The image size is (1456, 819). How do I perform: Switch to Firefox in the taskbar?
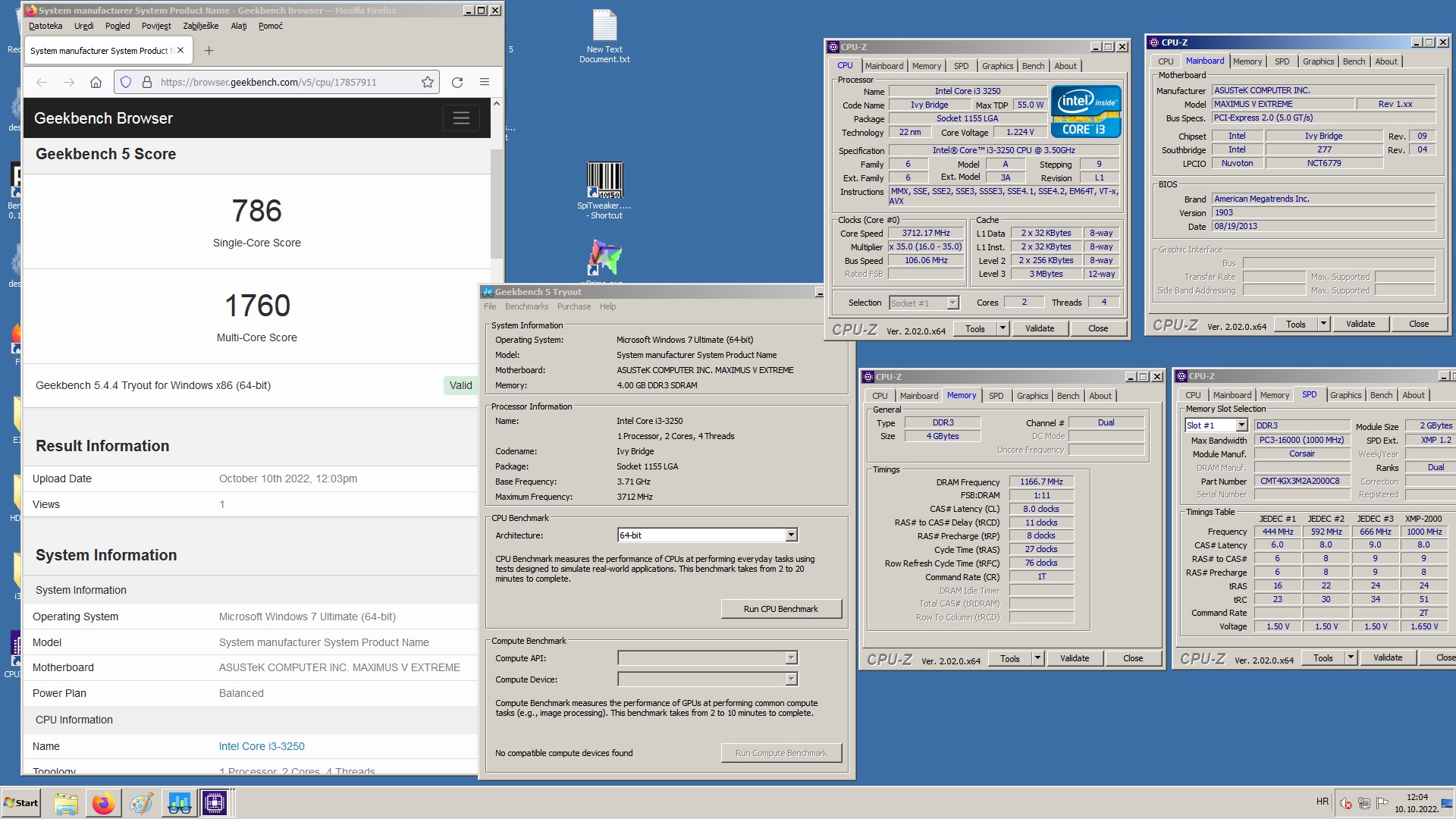103,803
